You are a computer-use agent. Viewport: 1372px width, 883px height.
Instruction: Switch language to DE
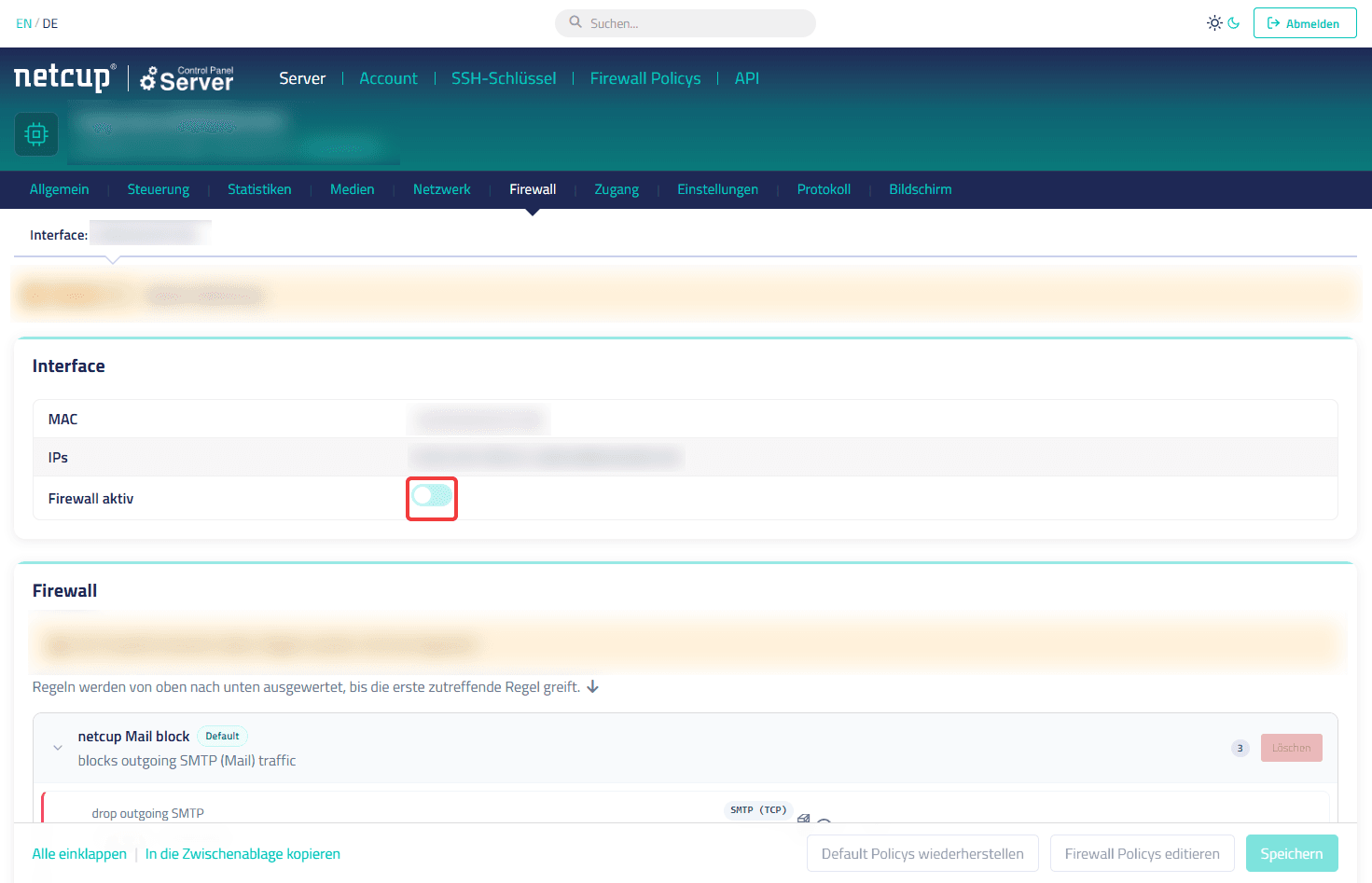50,23
